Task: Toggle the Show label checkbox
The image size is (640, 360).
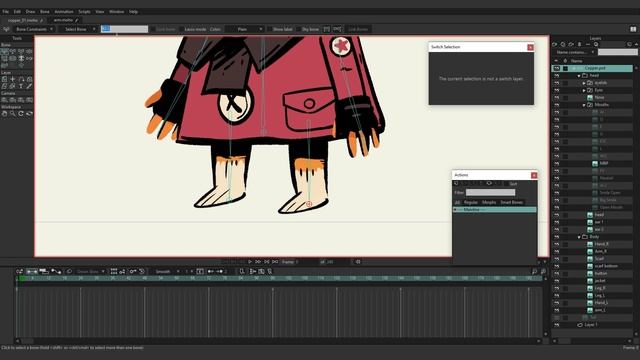Action: pos(269,29)
